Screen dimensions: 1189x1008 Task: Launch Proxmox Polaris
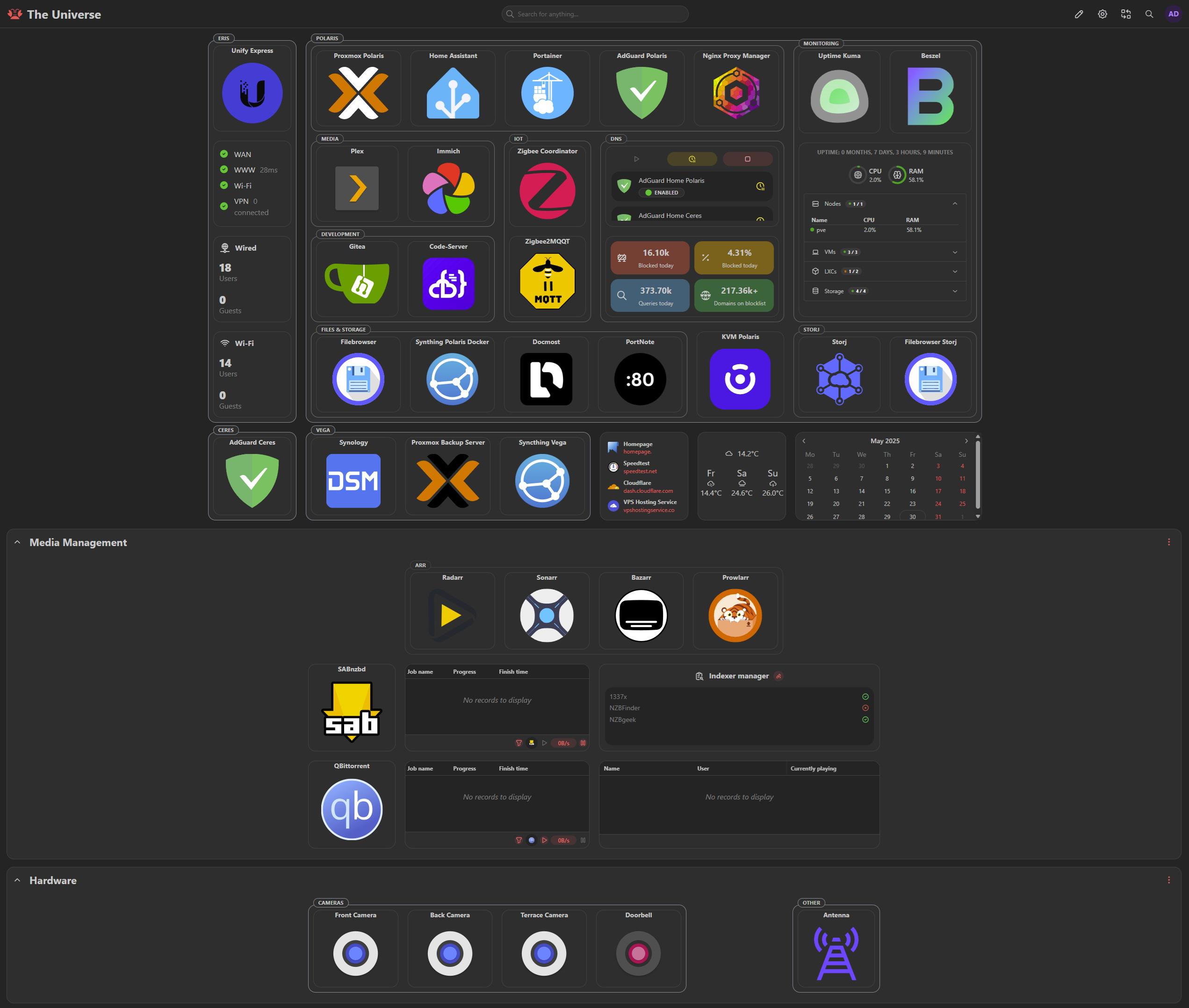tap(358, 88)
